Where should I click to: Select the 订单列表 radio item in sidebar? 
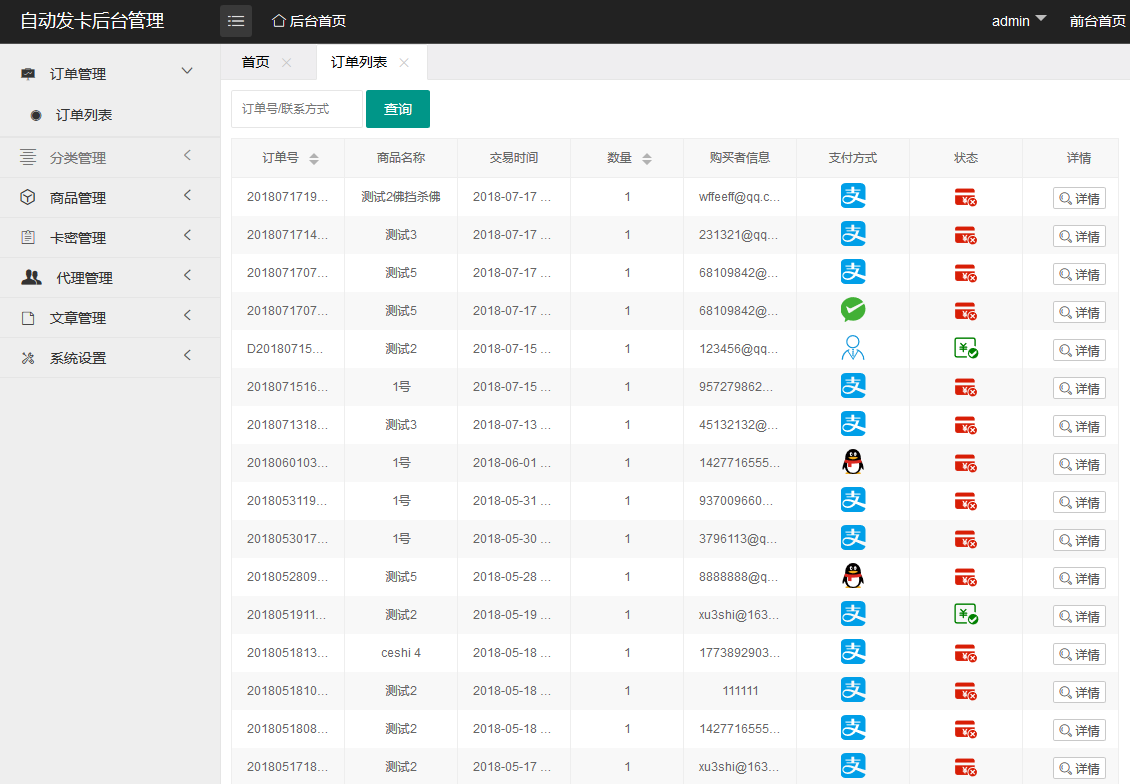pos(36,115)
